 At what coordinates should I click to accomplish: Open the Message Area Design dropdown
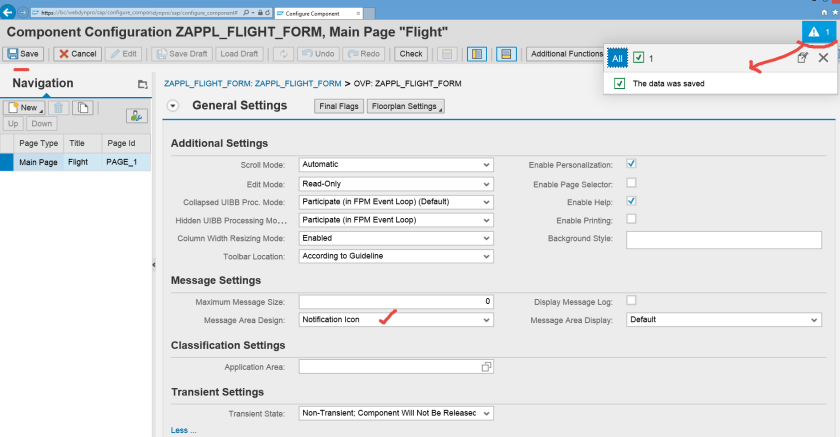396,320
